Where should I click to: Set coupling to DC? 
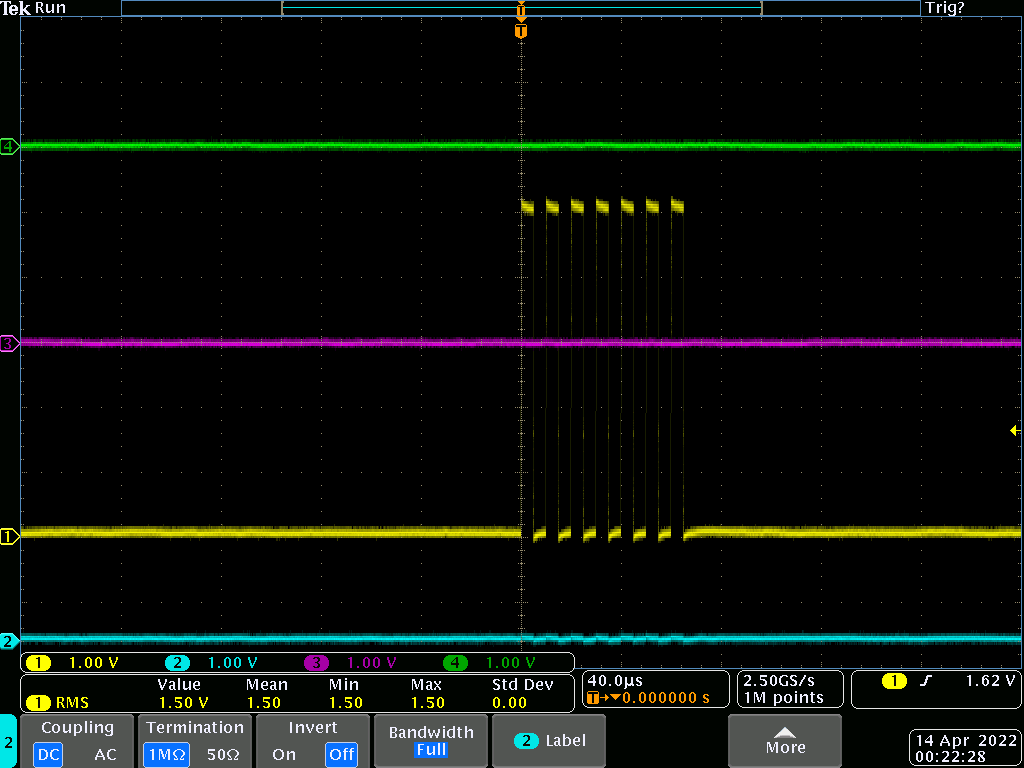coord(47,754)
